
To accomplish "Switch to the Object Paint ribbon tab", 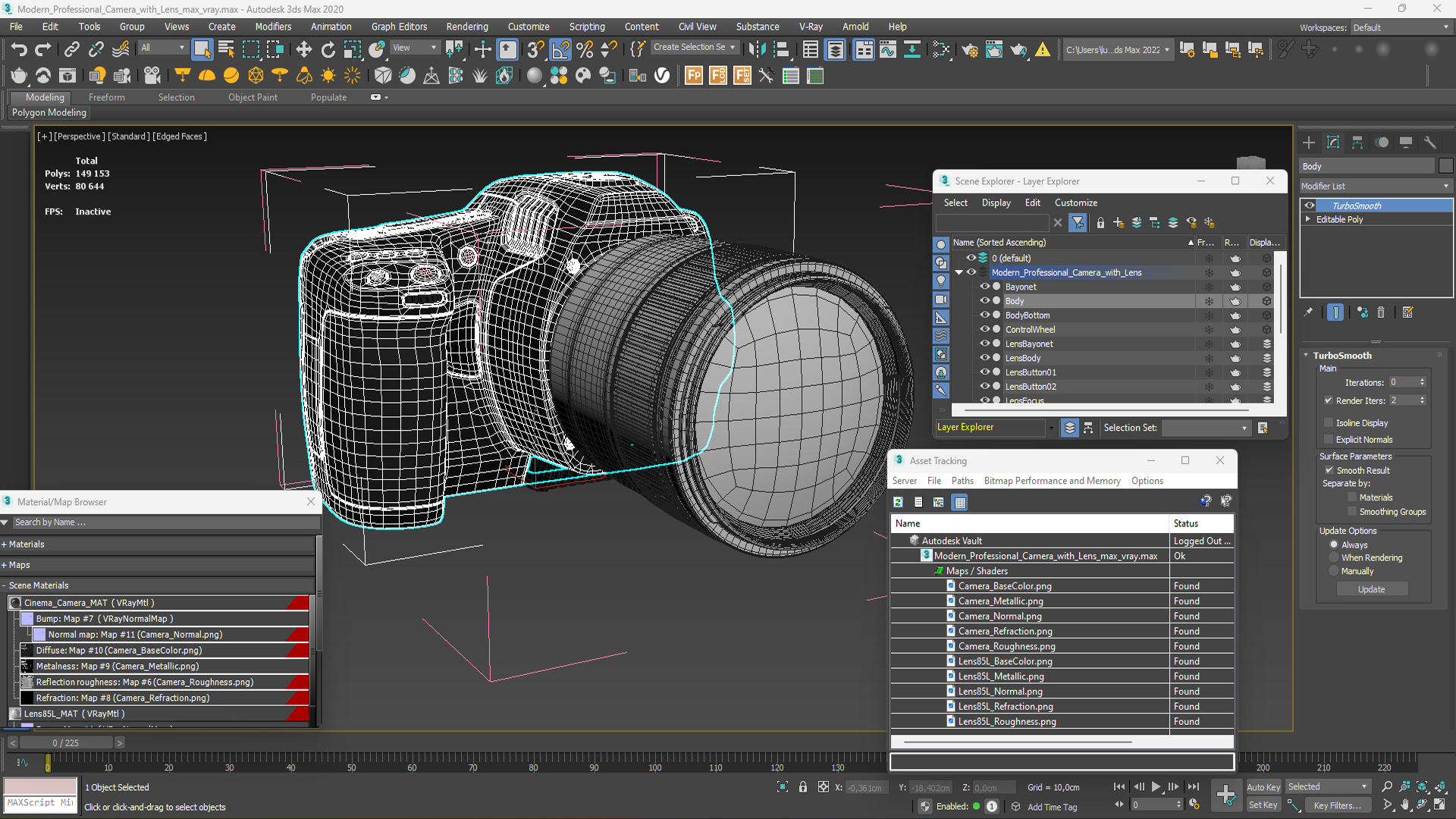I will (x=253, y=97).
